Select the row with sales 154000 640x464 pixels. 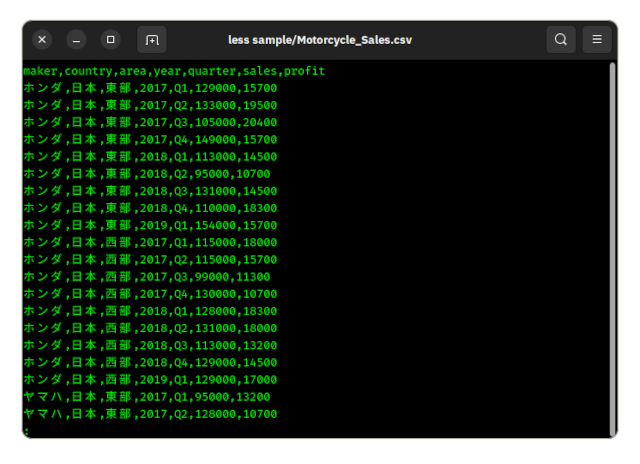[x=150, y=225]
